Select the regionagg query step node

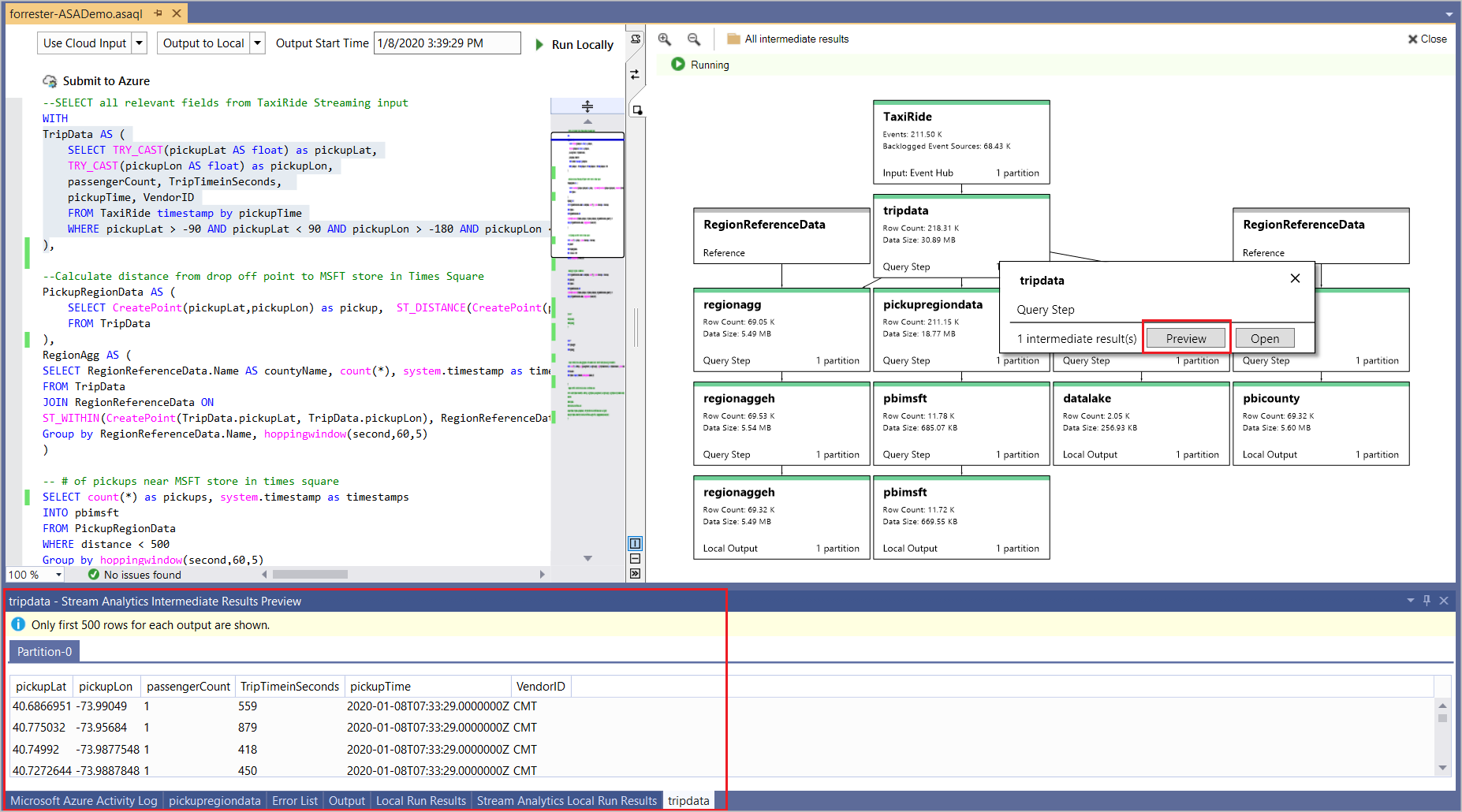[781, 330]
